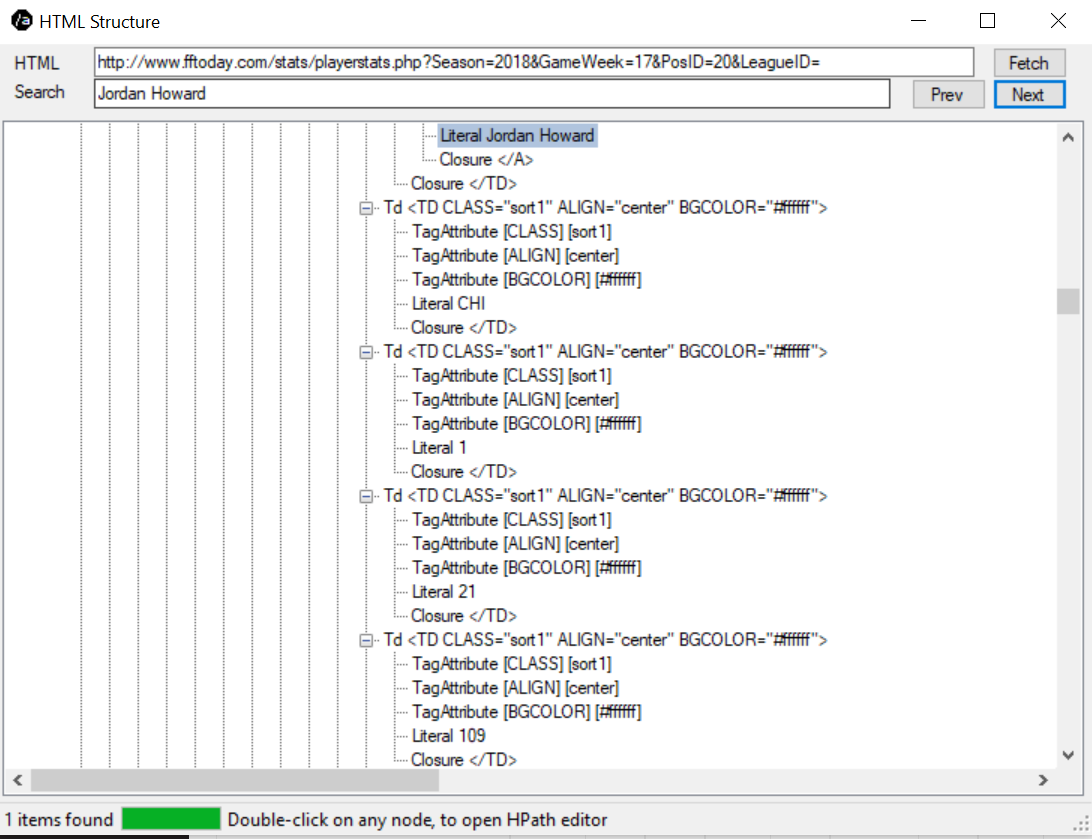
Task: Click the green progress bar in status bar
Action: coord(171,819)
